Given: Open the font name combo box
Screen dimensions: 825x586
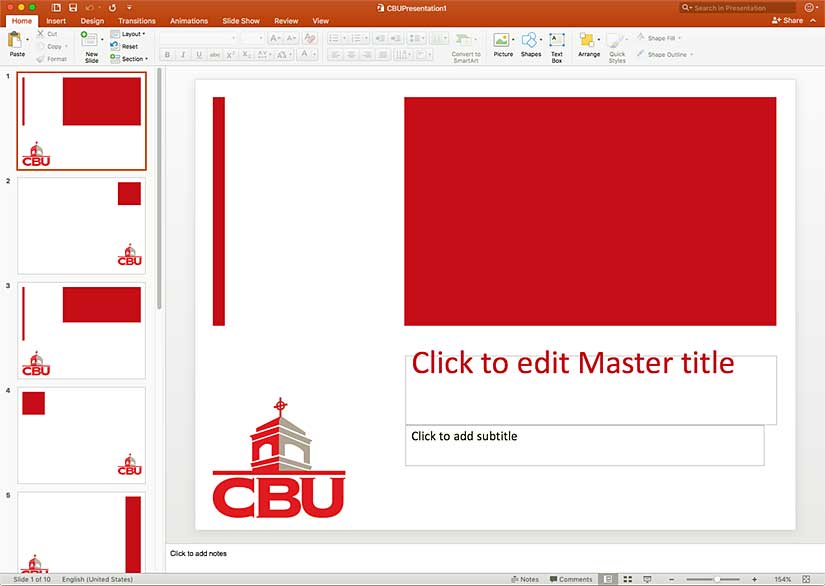Looking at the screenshot, I should pos(198,38).
